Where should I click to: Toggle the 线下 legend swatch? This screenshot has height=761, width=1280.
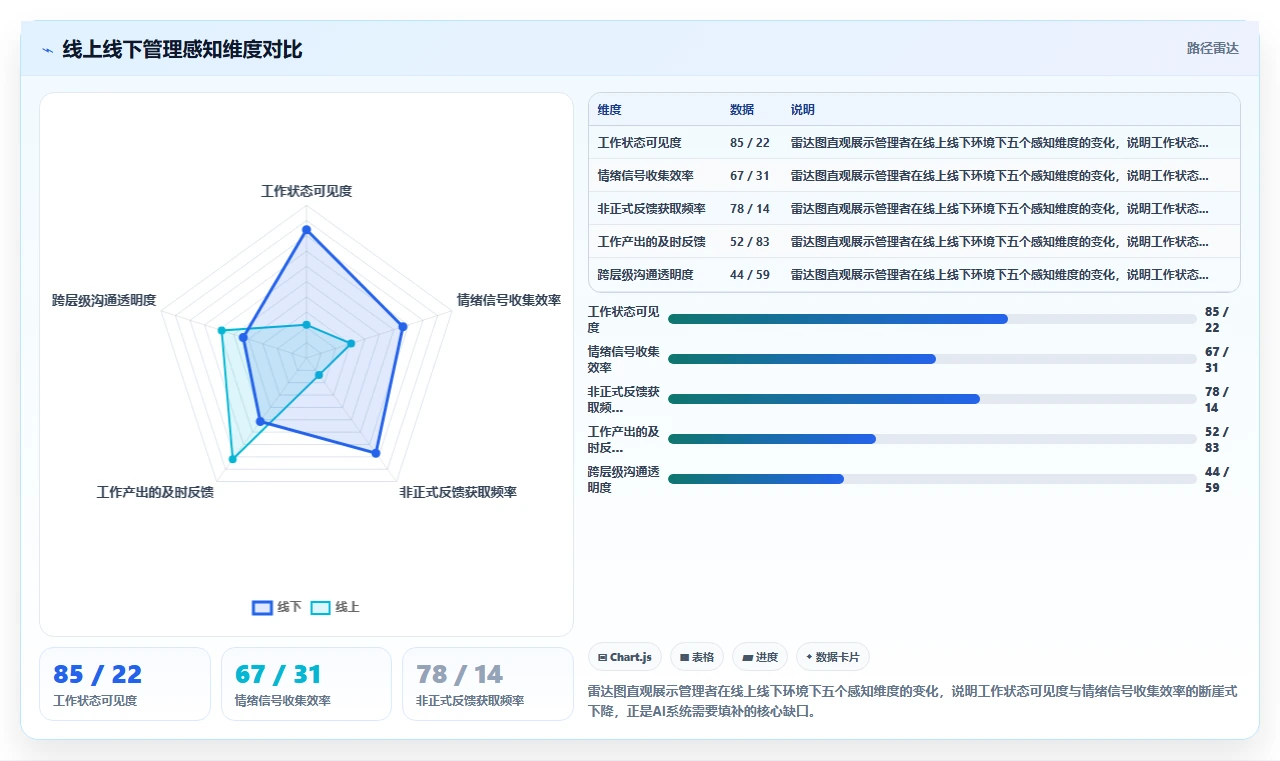263,607
